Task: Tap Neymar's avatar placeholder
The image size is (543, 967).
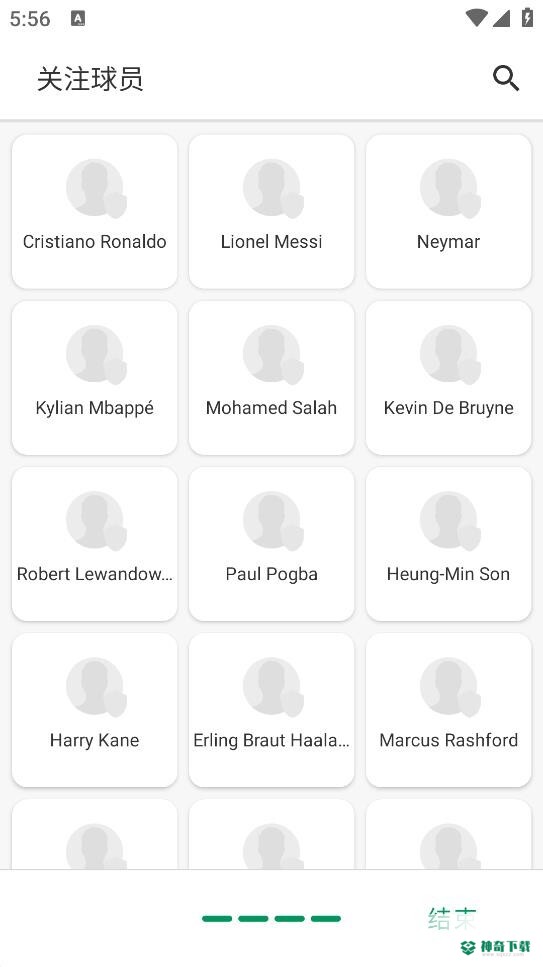Action: [450, 189]
